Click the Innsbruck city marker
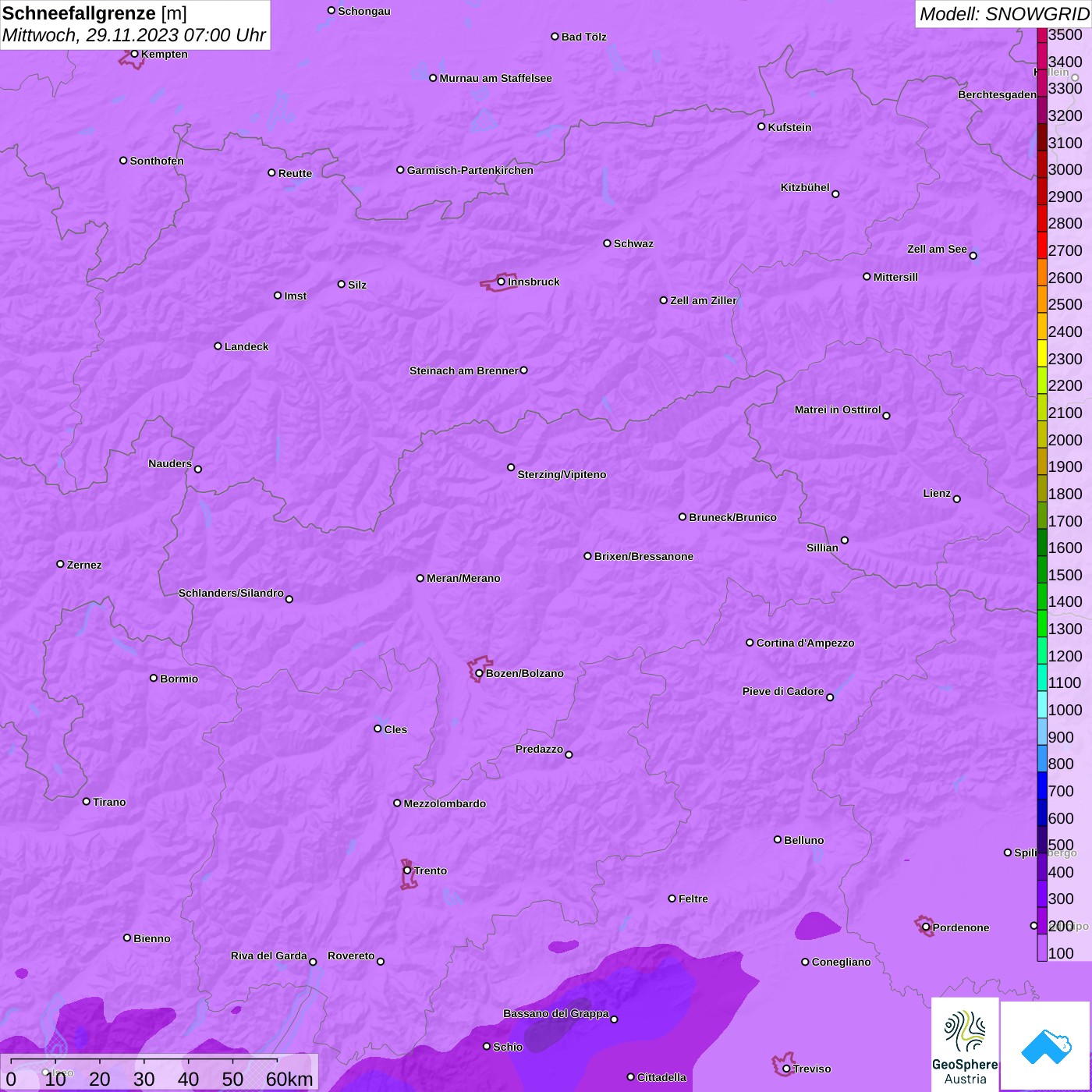This screenshot has width=1092, height=1092. pos(501,282)
